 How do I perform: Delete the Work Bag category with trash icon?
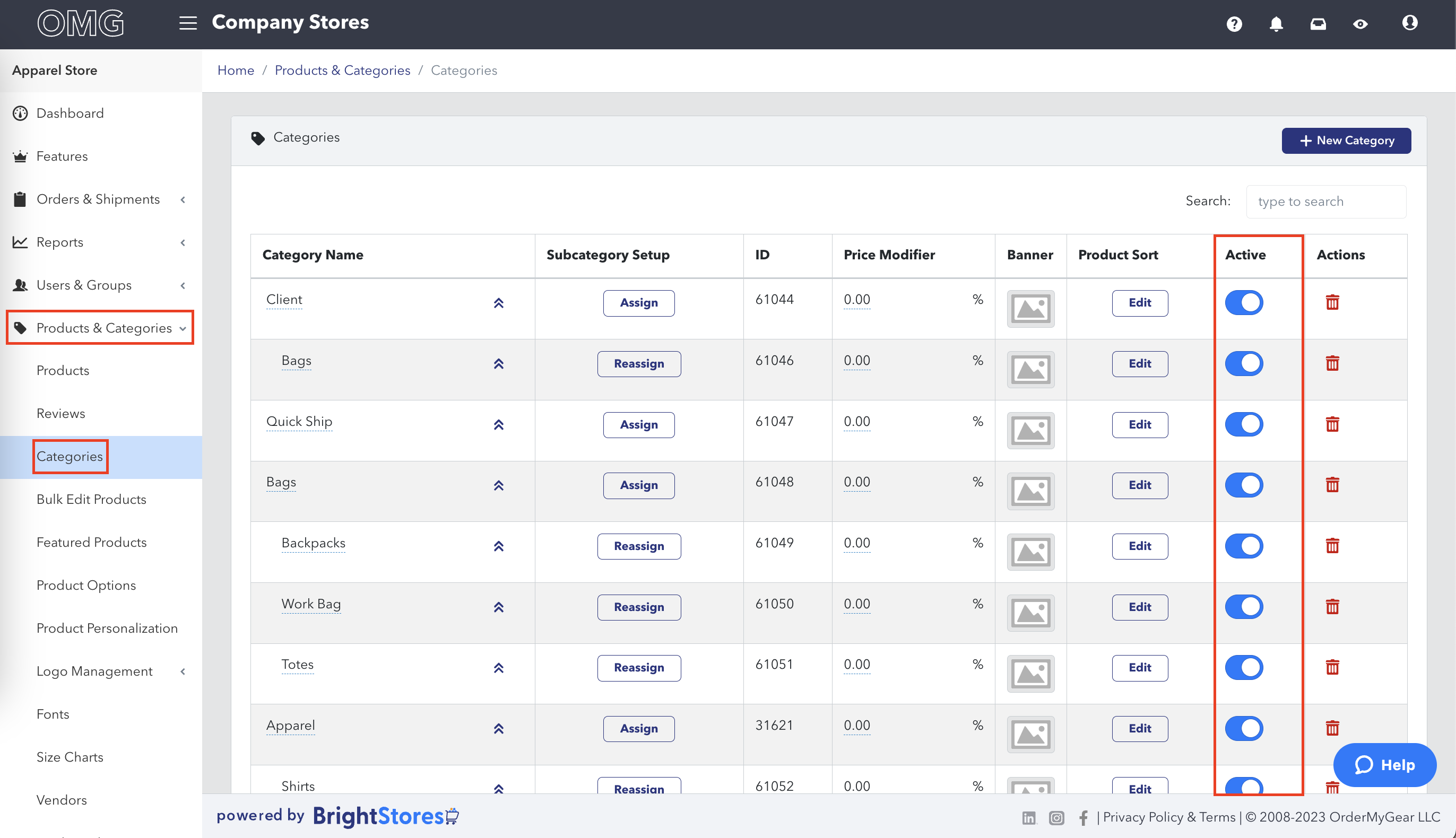click(x=1332, y=607)
